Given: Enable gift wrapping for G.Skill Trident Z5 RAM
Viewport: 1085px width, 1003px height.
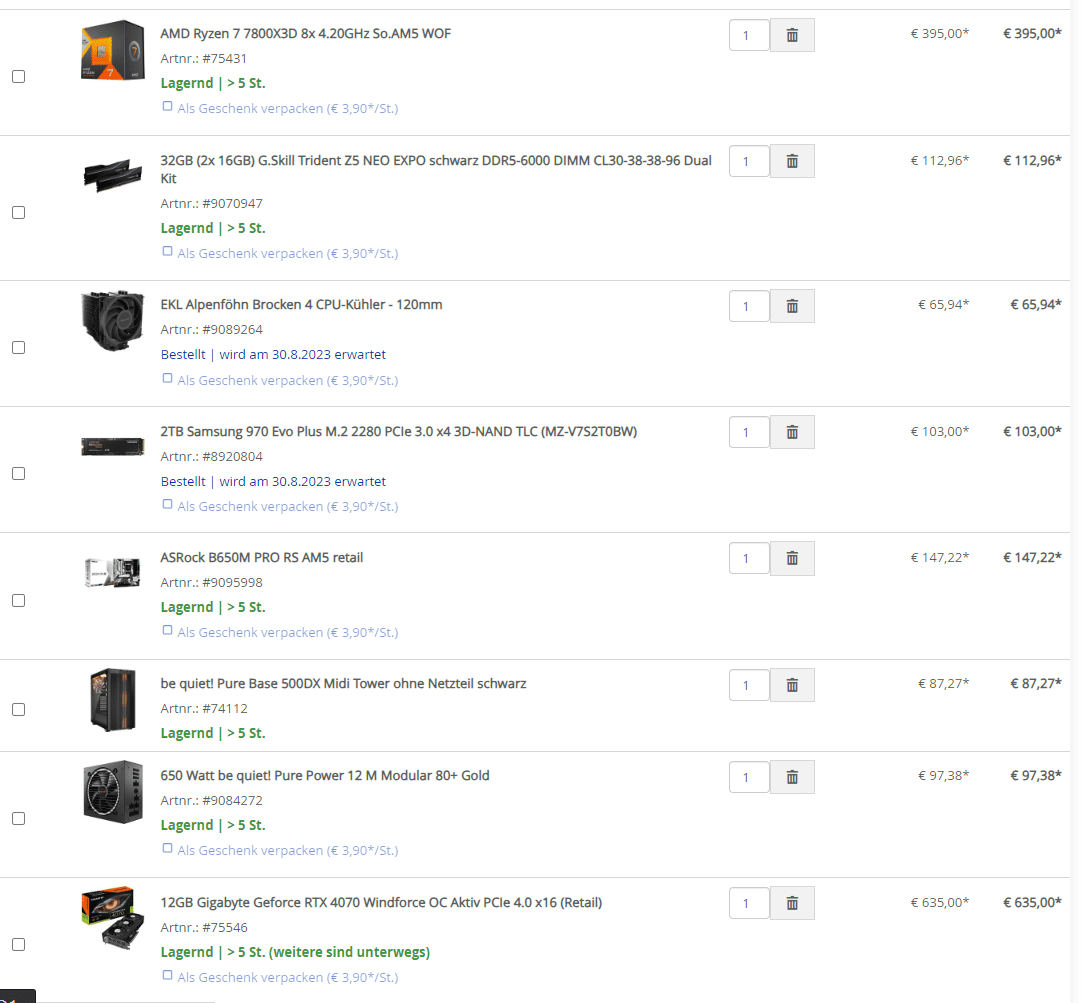Looking at the screenshot, I should click(167, 251).
